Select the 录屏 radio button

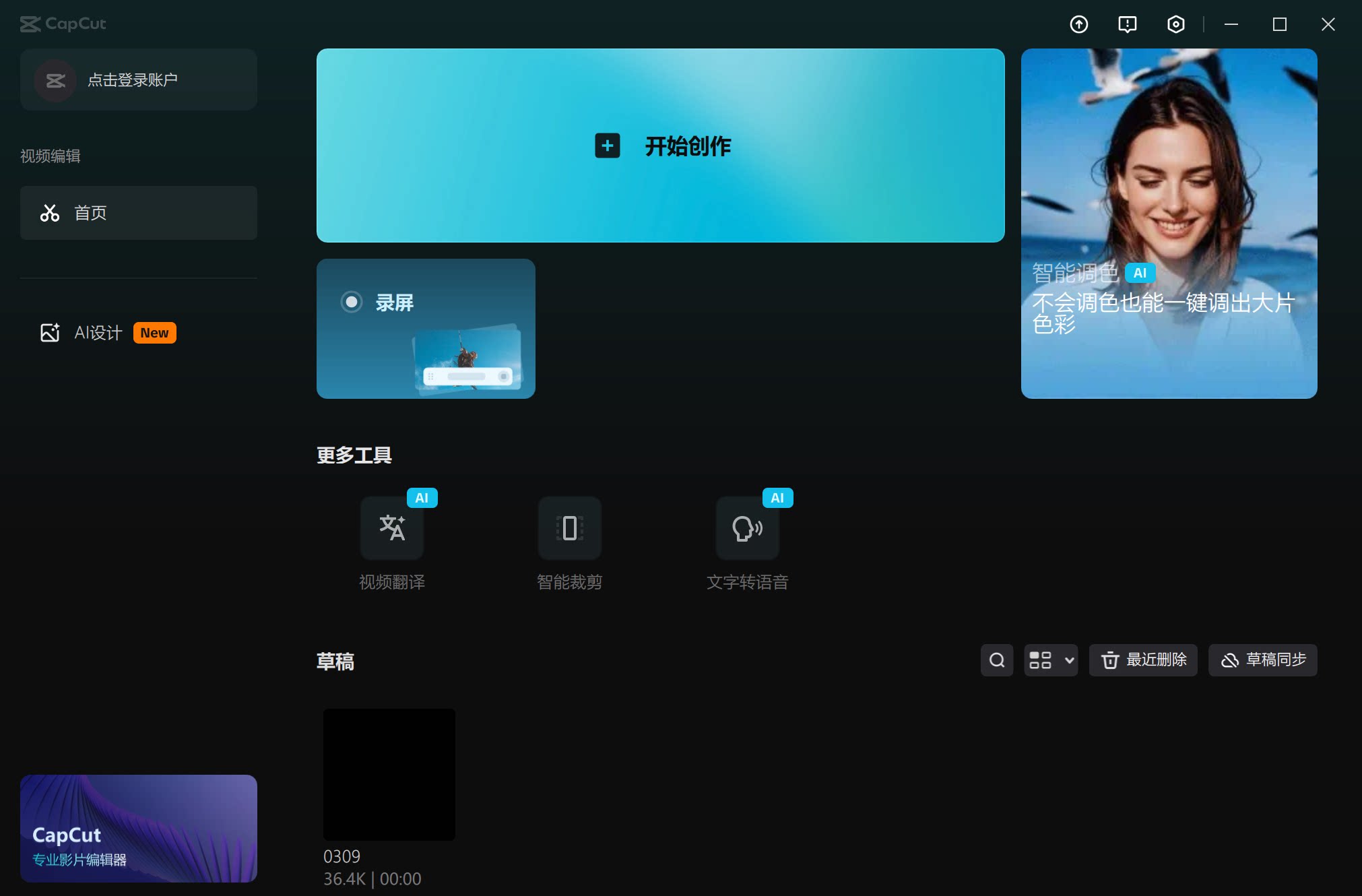pyautogui.click(x=352, y=302)
